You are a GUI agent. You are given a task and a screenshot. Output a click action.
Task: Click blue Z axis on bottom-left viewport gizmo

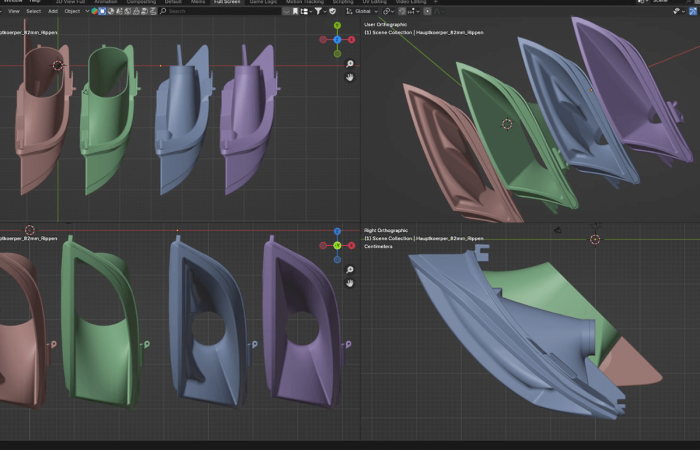click(x=337, y=231)
